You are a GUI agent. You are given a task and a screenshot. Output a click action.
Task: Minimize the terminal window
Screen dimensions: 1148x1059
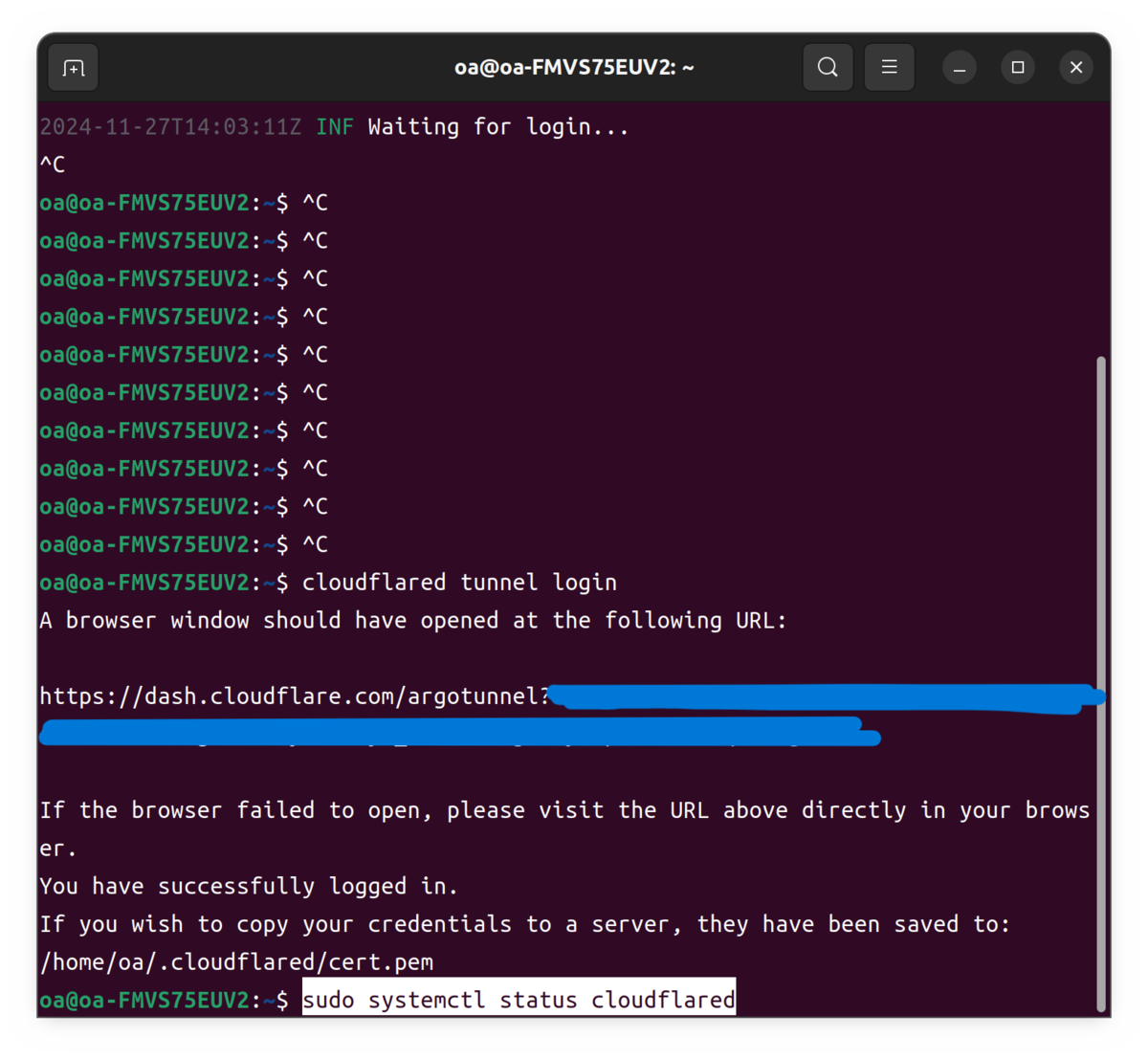(x=960, y=68)
